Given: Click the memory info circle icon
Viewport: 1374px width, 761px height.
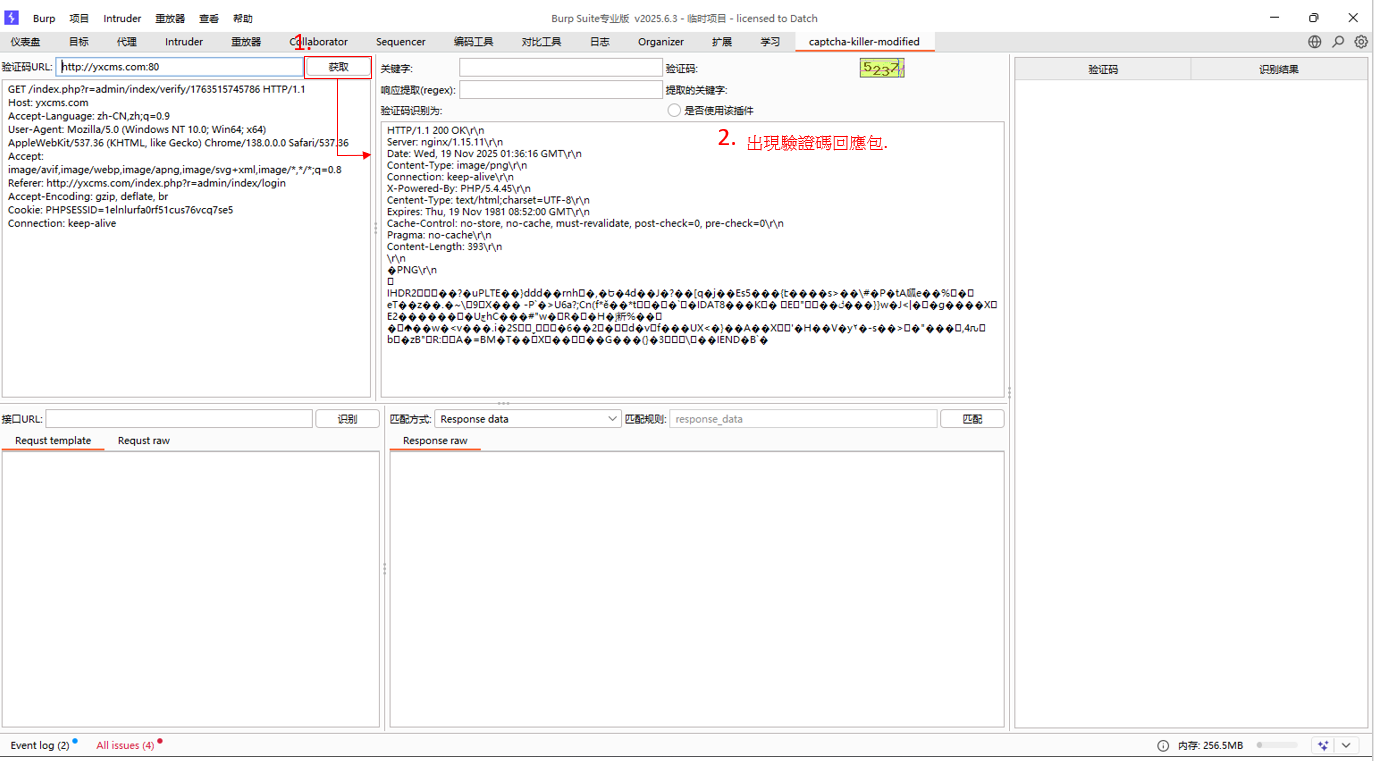Looking at the screenshot, I should [1163, 745].
